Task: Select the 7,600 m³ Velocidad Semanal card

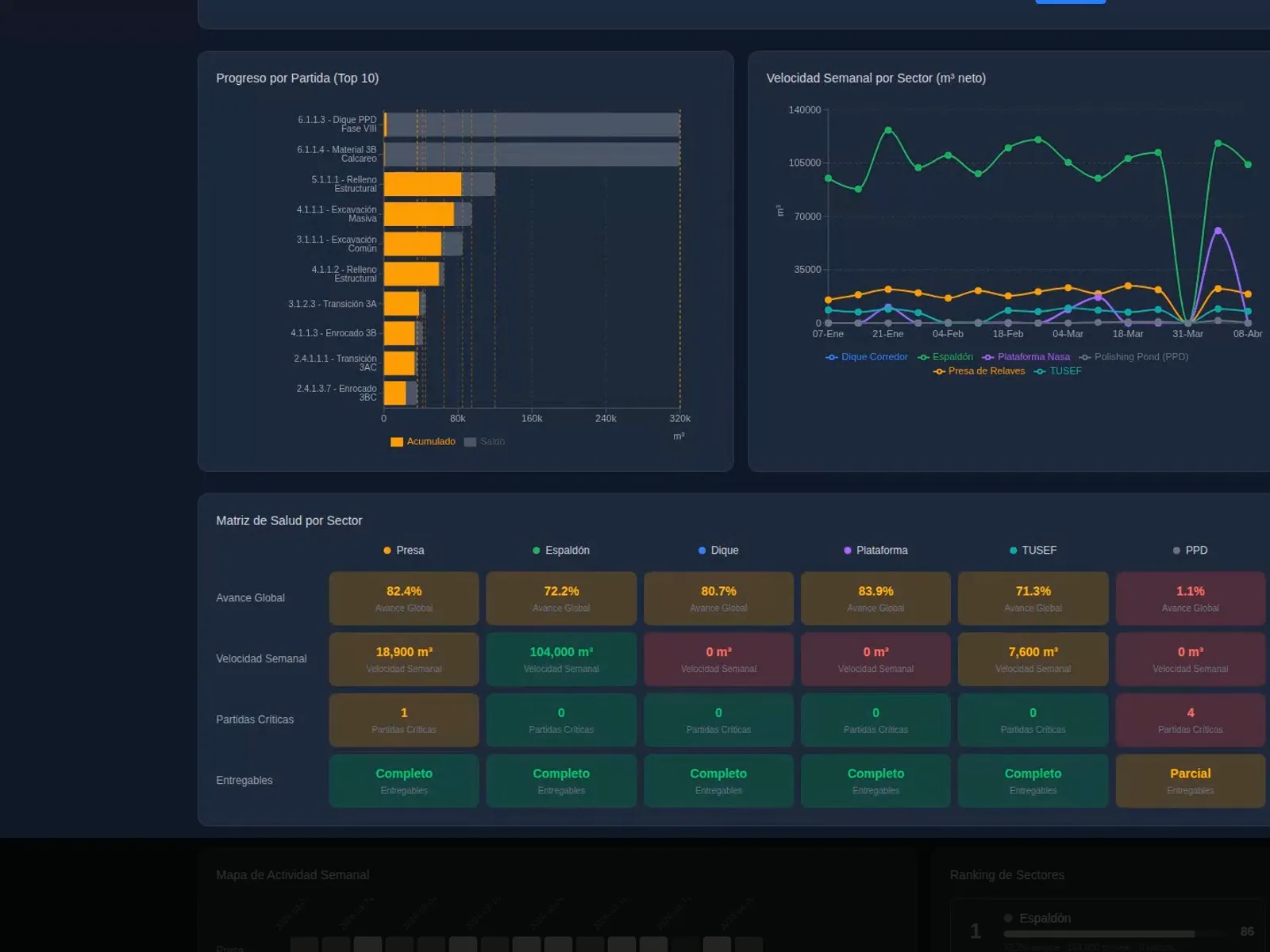Action: [1033, 659]
